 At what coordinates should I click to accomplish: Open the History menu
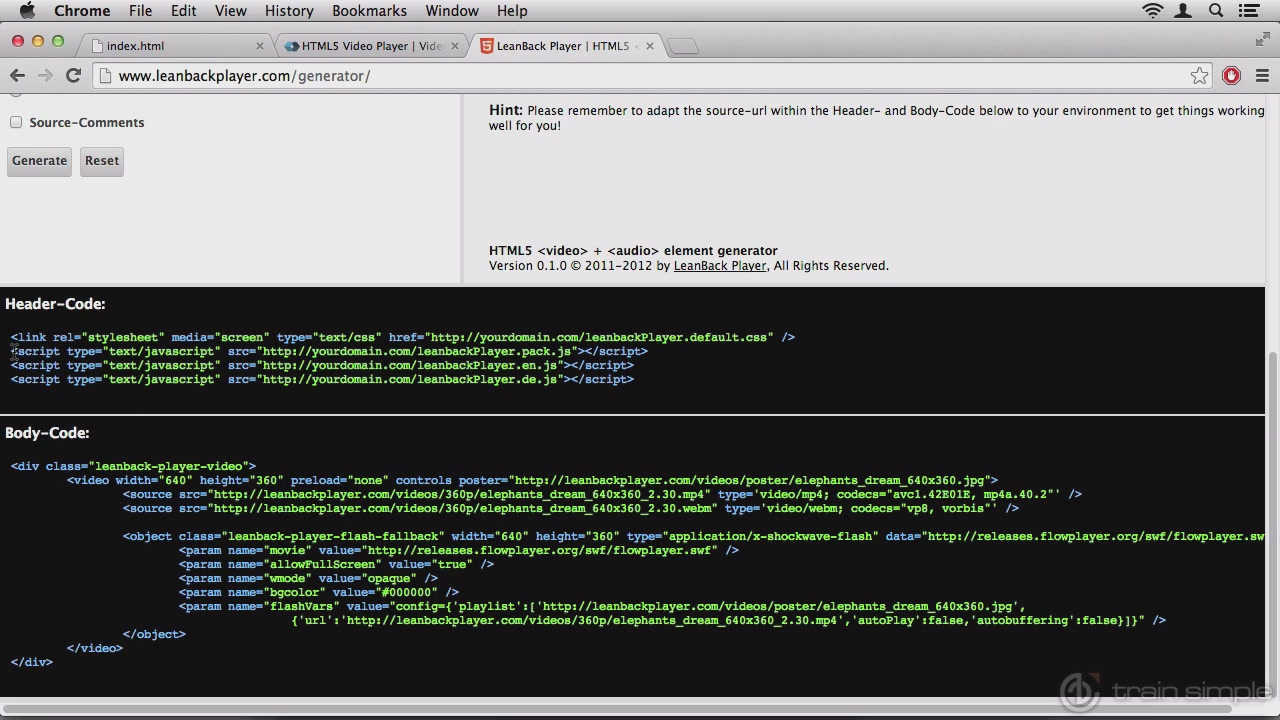[289, 11]
